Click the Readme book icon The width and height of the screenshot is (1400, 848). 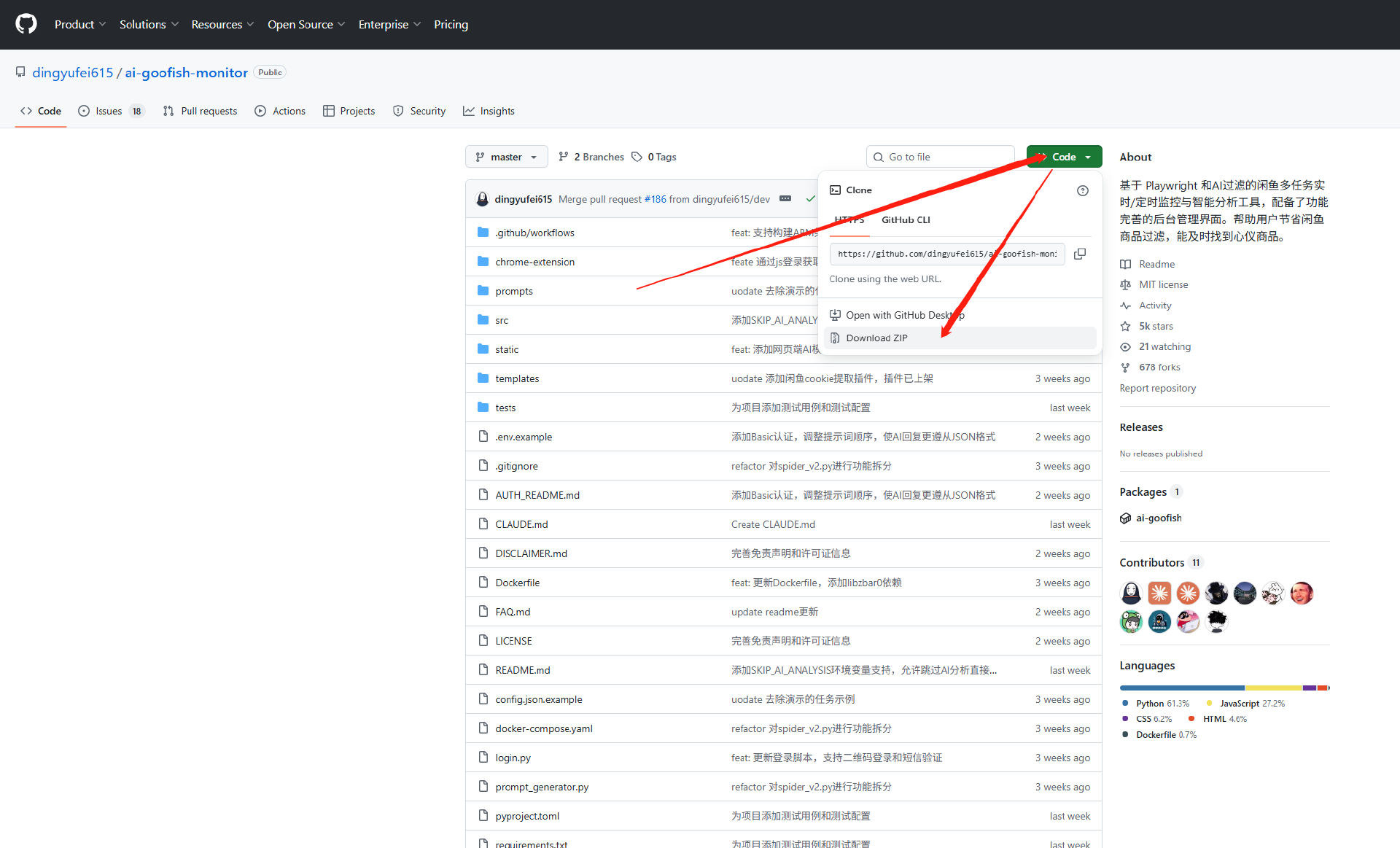click(1125, 264)
